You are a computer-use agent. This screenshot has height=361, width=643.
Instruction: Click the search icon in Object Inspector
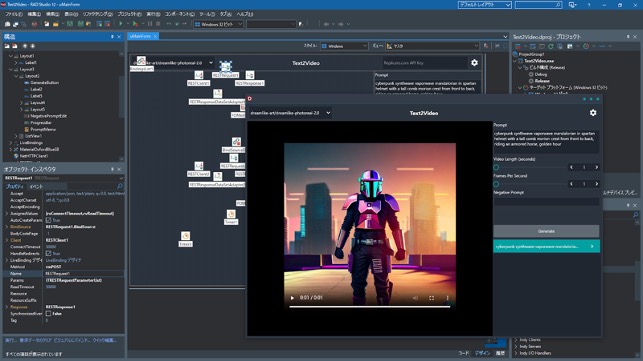120,186
